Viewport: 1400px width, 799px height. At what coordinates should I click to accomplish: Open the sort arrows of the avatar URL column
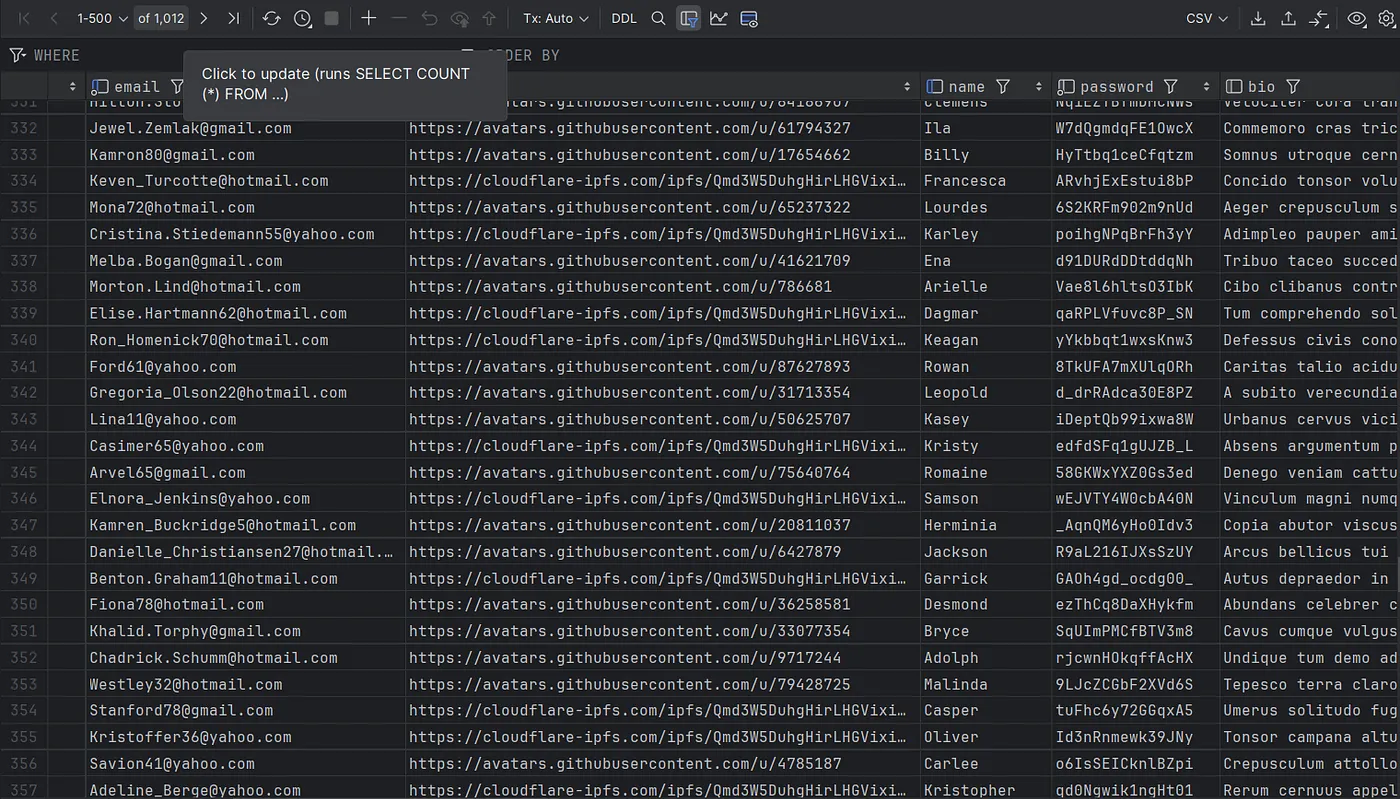(x=907, y=87)
